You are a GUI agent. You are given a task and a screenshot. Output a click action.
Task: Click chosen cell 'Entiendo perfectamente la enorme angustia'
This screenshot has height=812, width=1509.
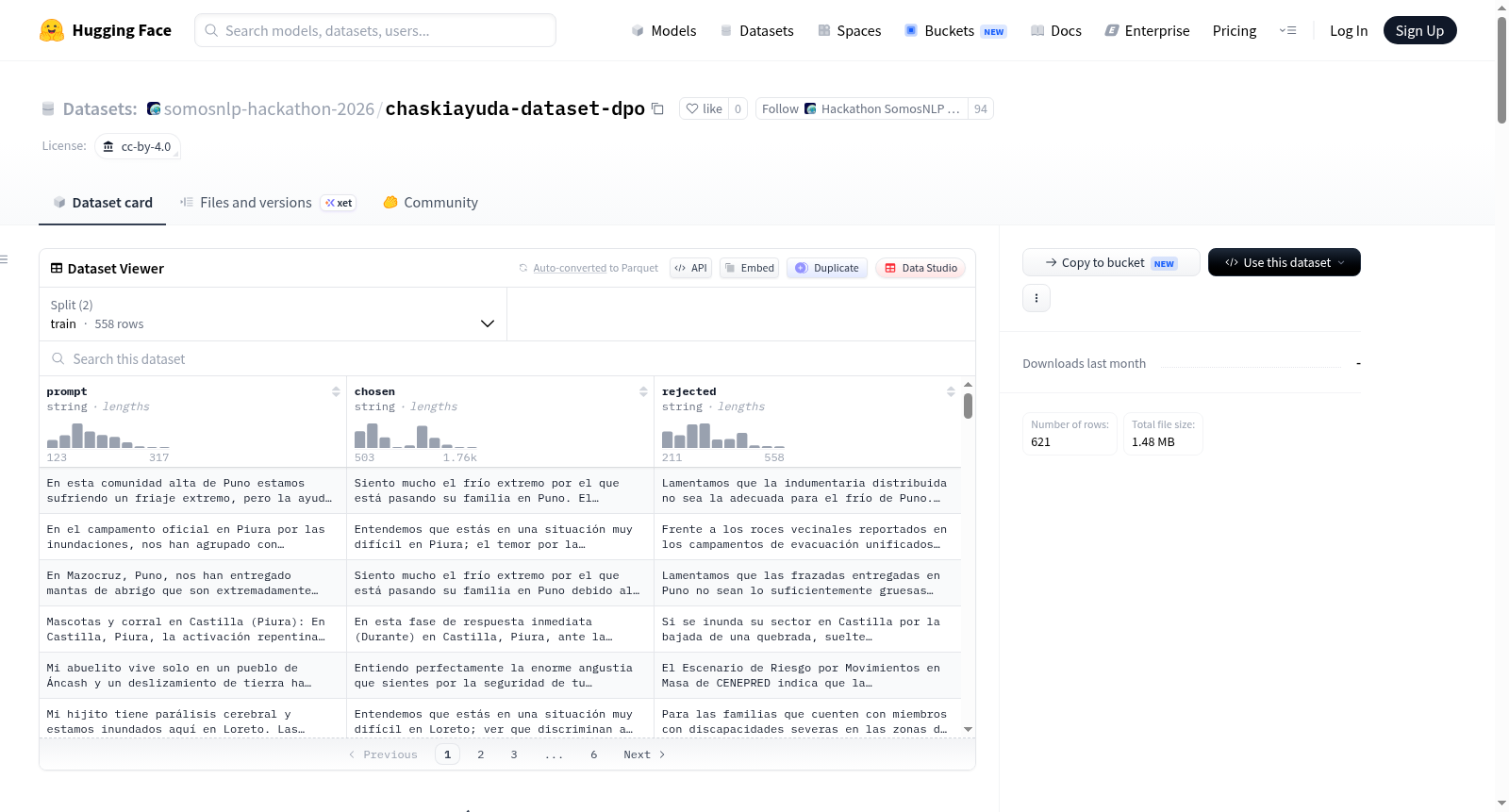pyautogui.click(x=500, y=675)
